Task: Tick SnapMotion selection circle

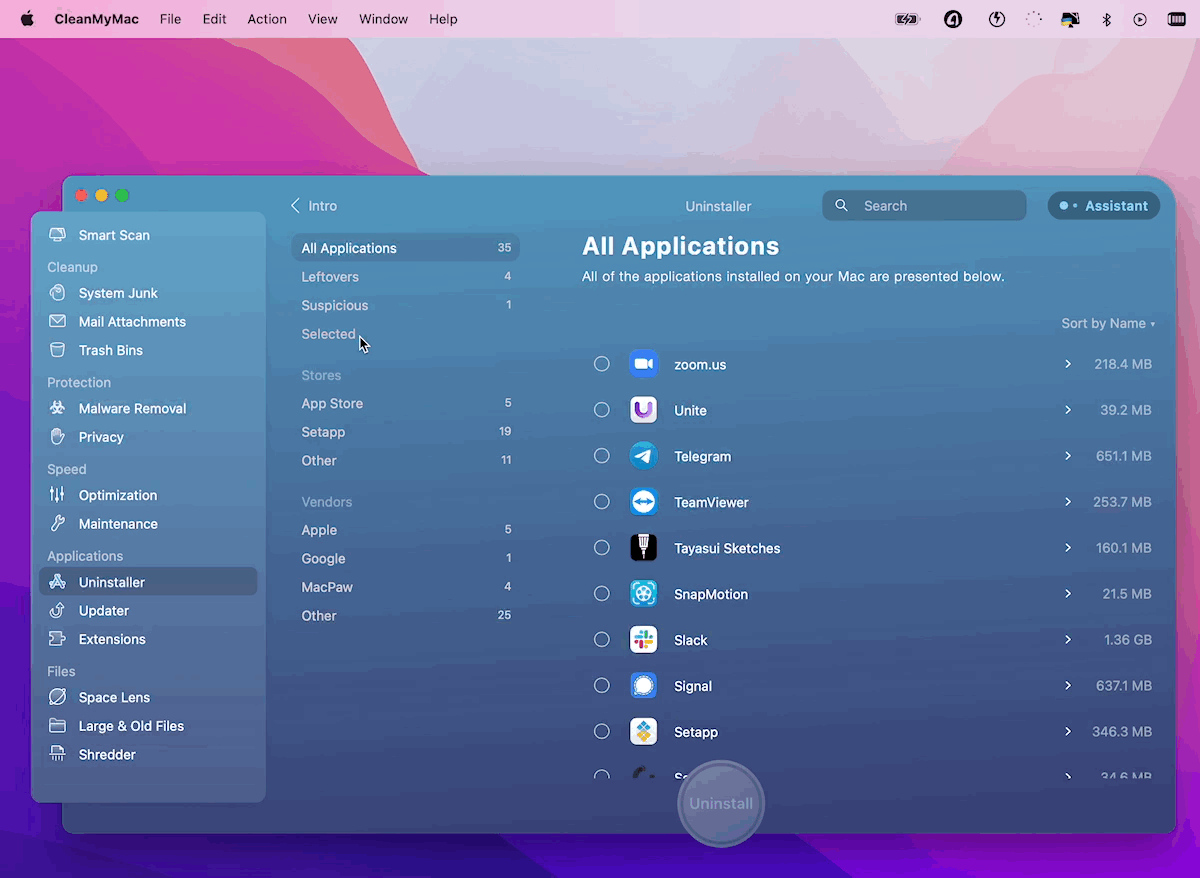Action: [x=602, y=594]
